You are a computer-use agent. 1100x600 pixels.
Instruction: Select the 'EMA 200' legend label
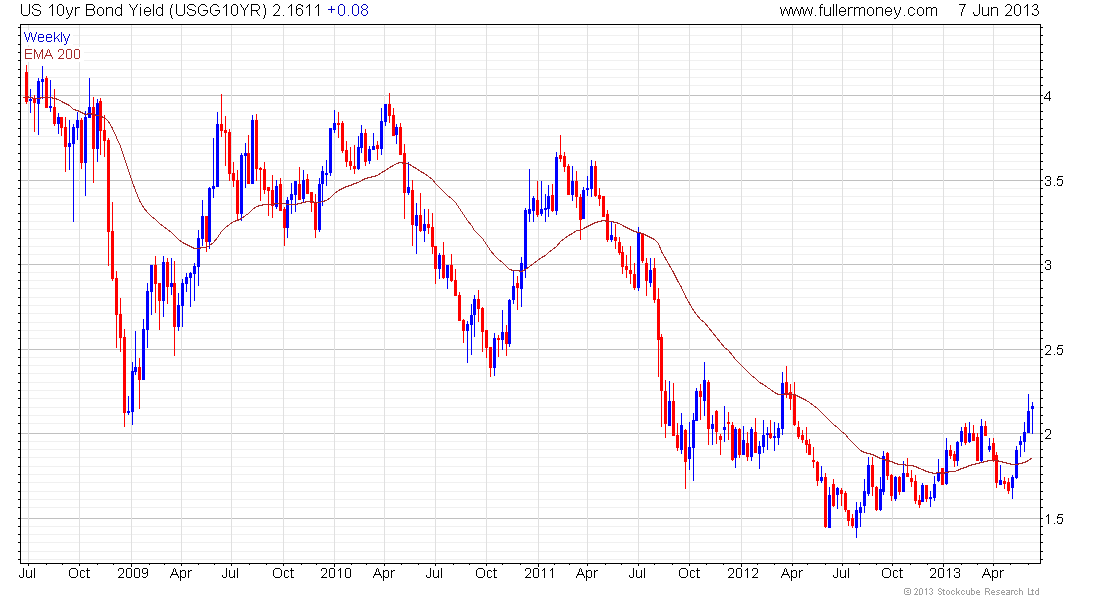(53, 54)
